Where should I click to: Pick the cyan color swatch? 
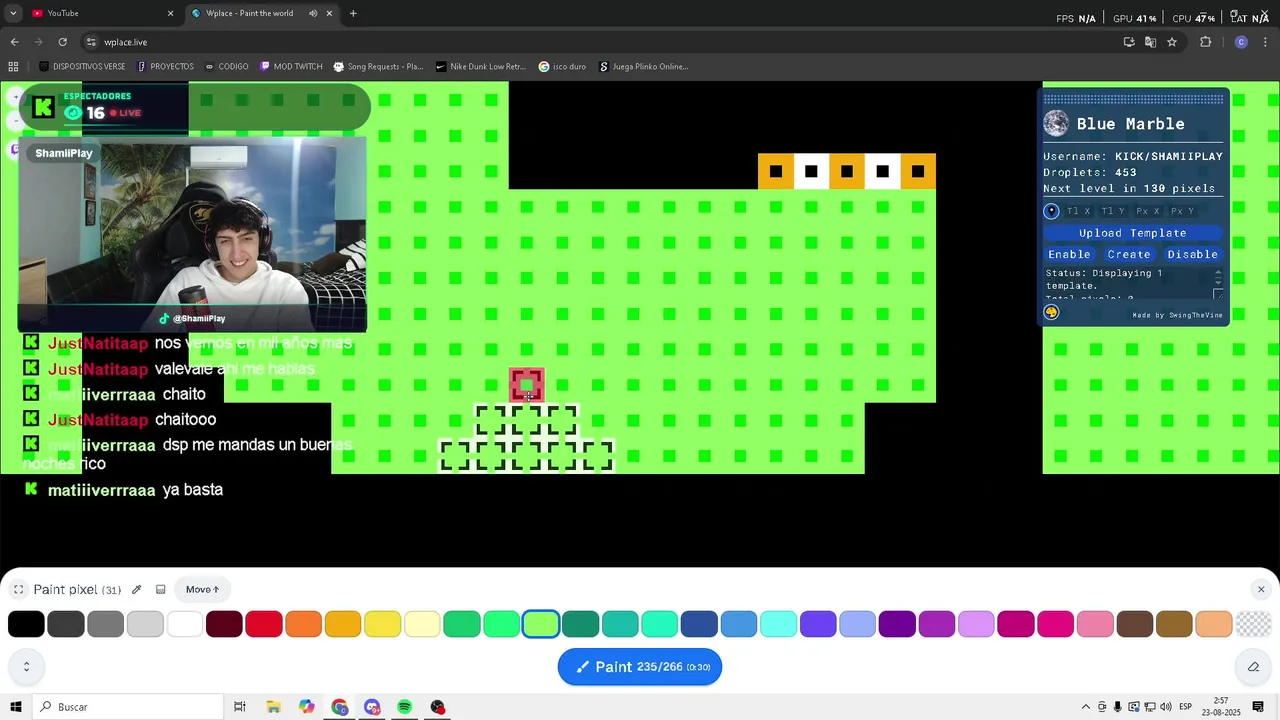tap(778, 624)
